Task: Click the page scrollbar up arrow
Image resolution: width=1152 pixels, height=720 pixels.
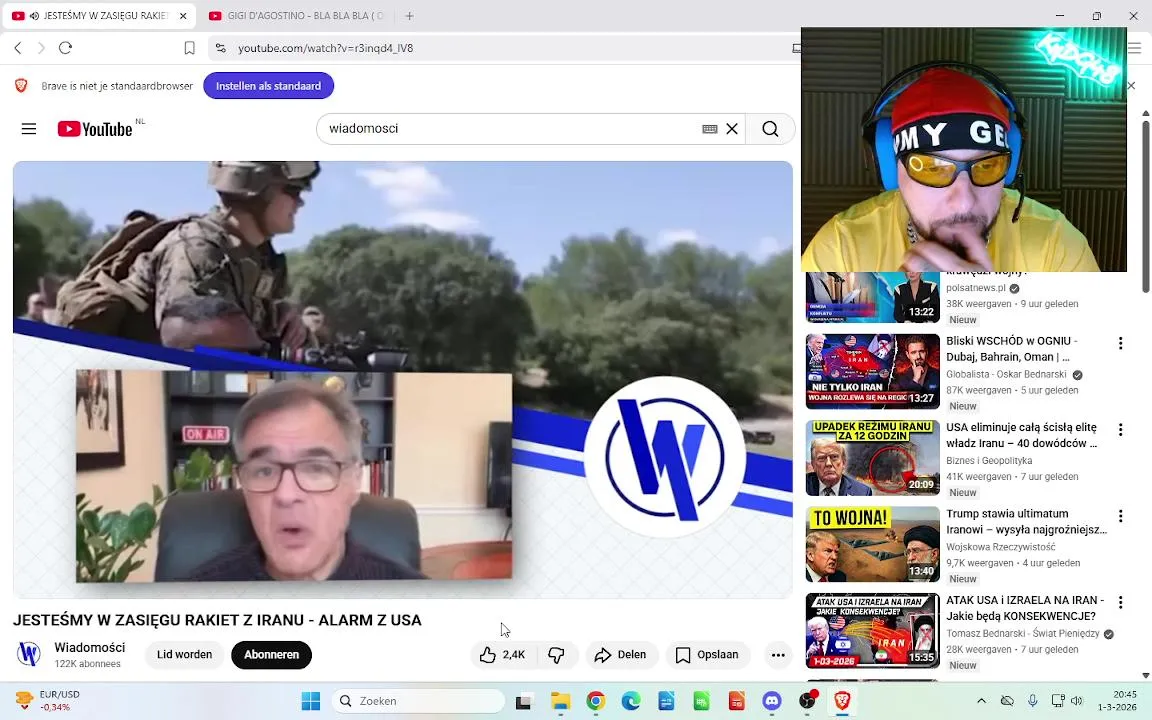Action: tap(1145, 113)
